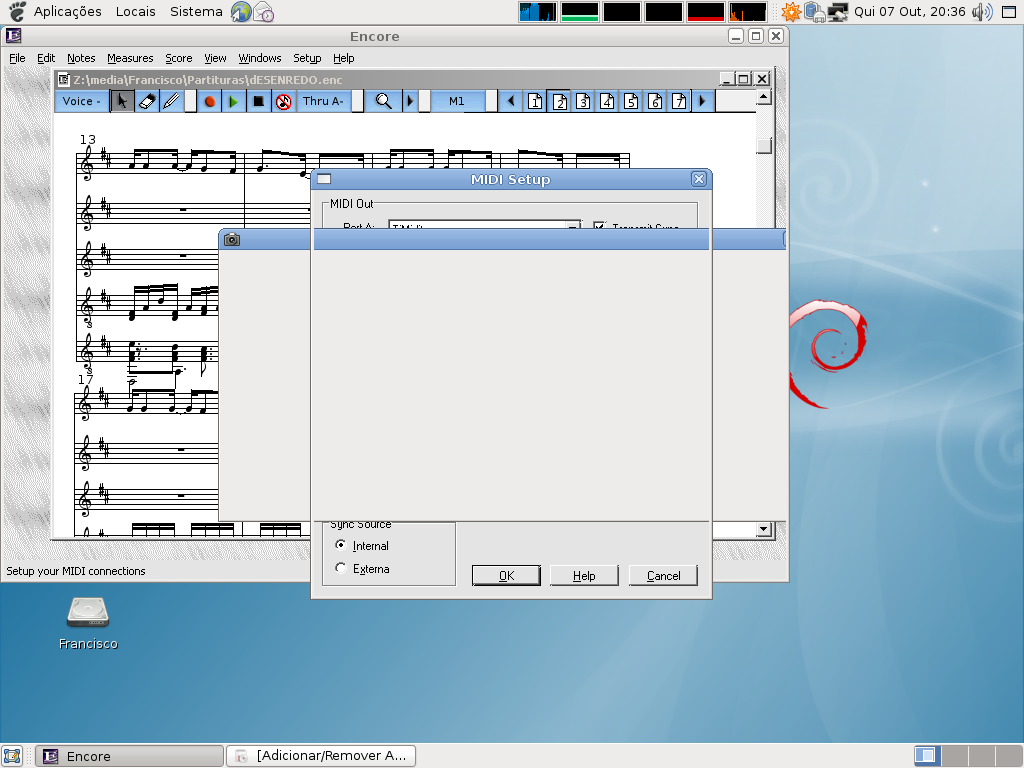Go to page 7 icon
This screenshot has width=1024, height=768.
pyautogui.click(x=679, y=101)
